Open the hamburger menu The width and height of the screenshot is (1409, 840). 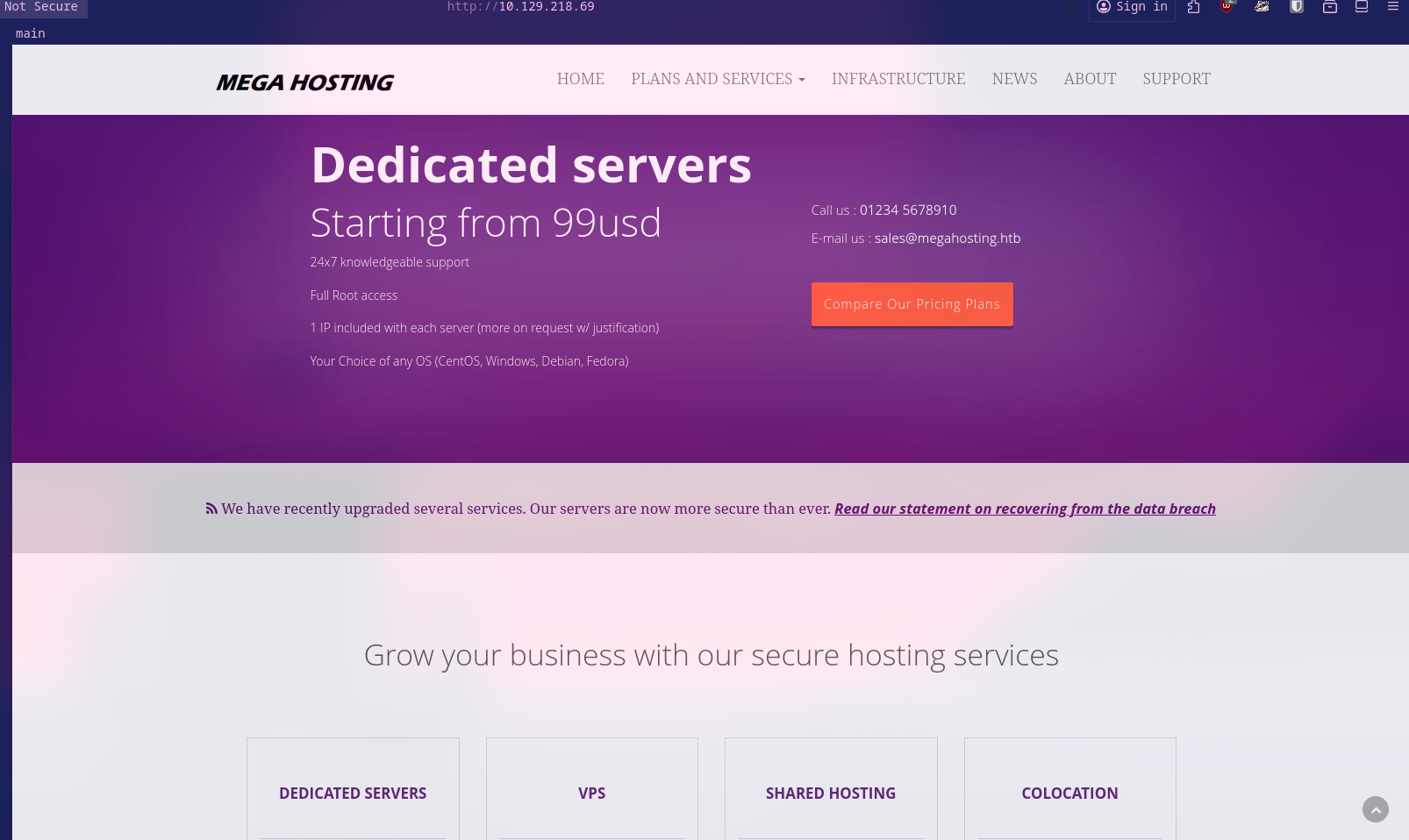pos(1393,7)
